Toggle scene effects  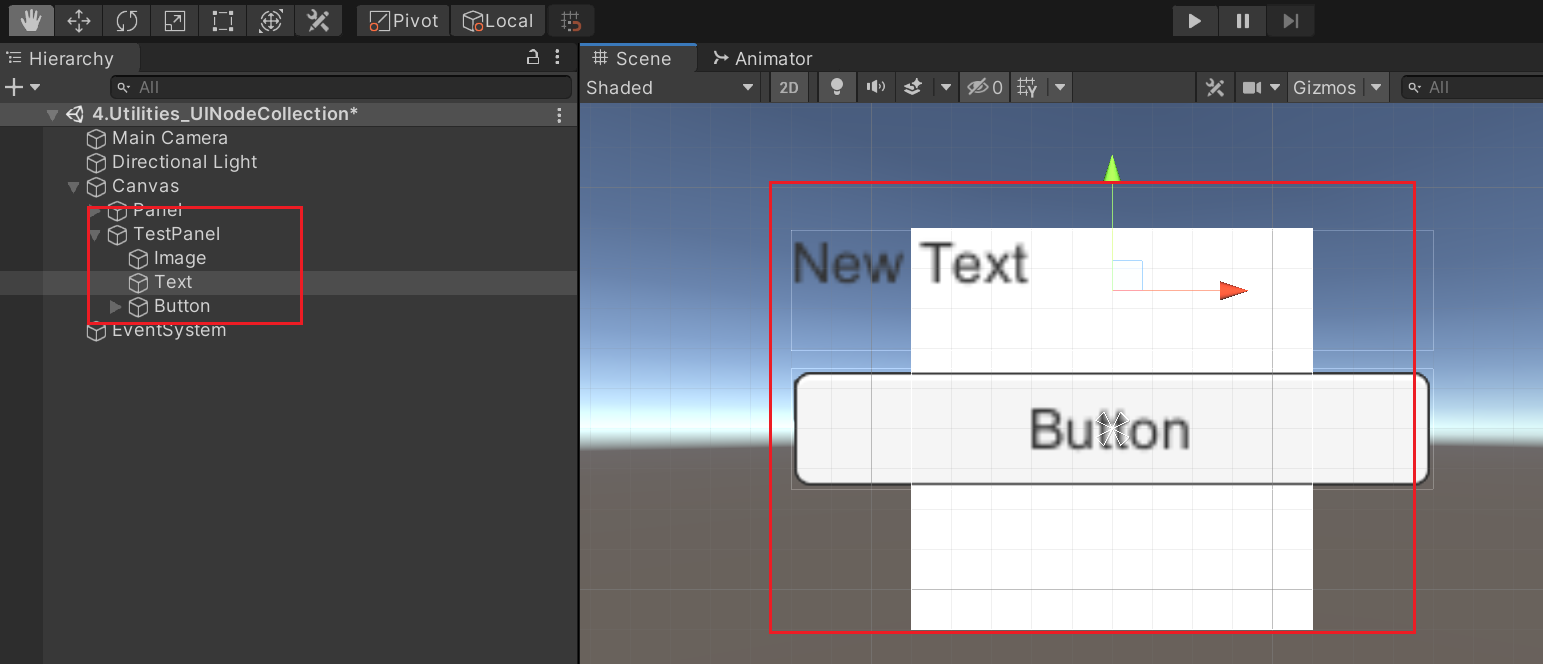(912, 88)
